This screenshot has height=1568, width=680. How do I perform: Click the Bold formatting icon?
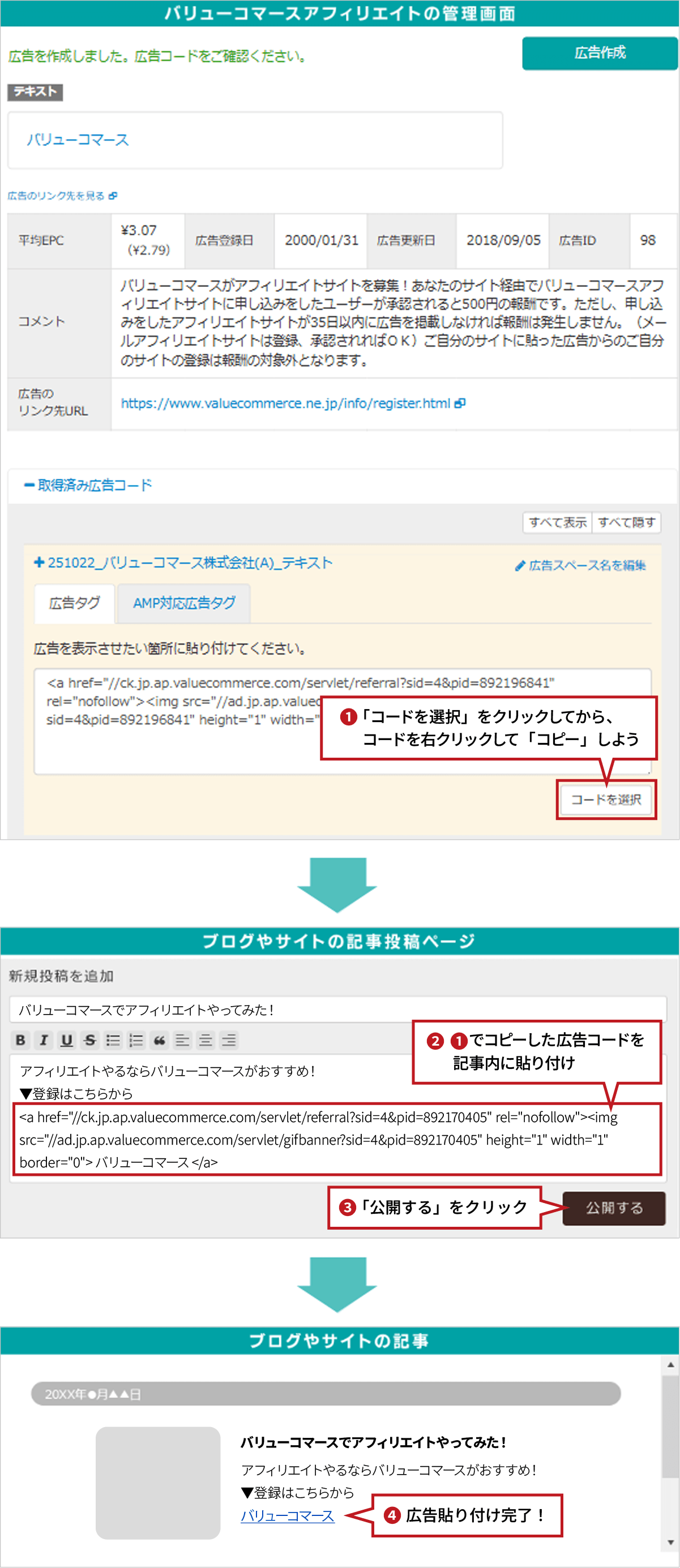point(21,1039)
